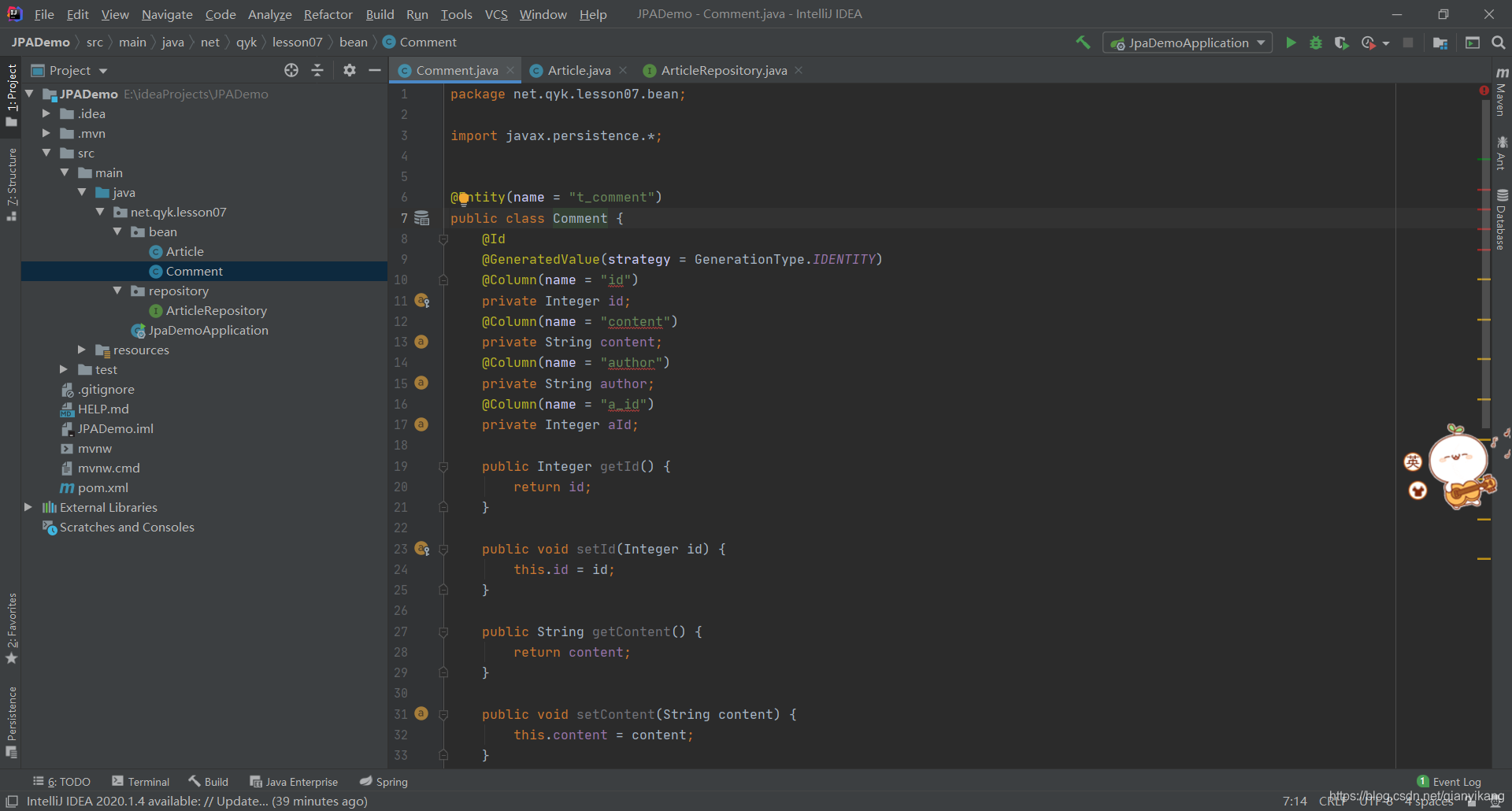Collapse the JPADemo root folder

point(29,94)
